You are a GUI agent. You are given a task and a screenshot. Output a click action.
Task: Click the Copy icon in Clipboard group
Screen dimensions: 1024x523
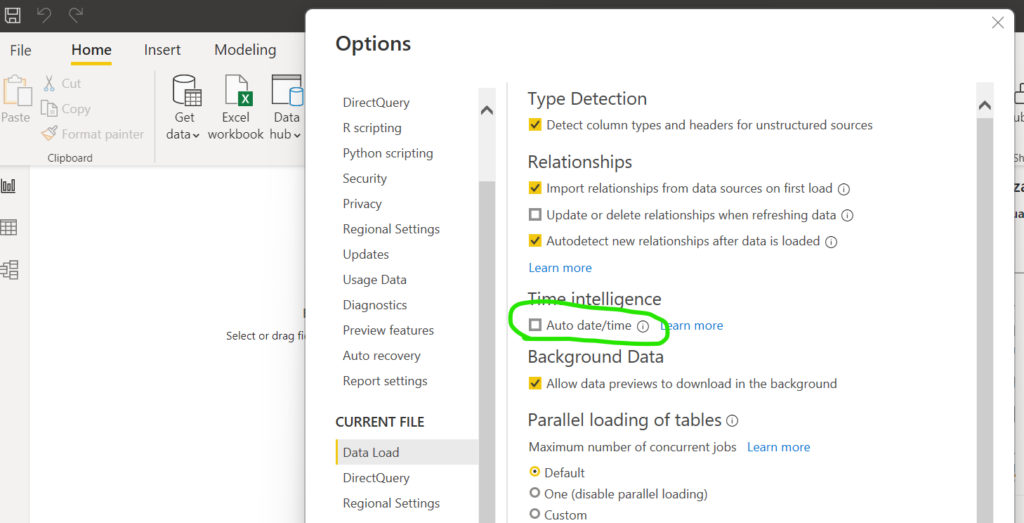[49, 108]
